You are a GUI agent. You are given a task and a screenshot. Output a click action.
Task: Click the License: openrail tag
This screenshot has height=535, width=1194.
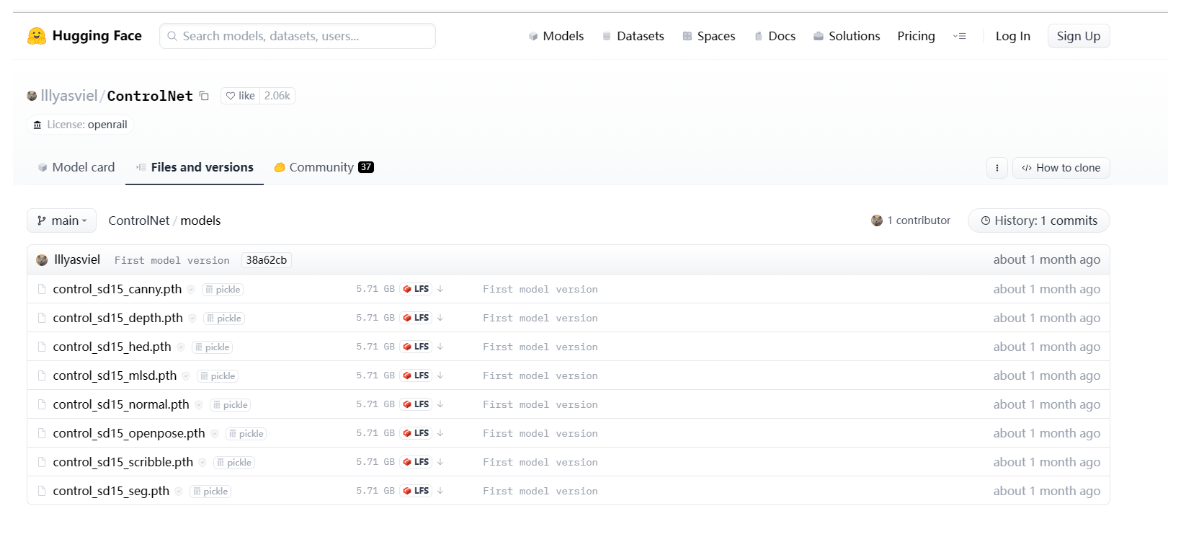click(x=80, y=125)
